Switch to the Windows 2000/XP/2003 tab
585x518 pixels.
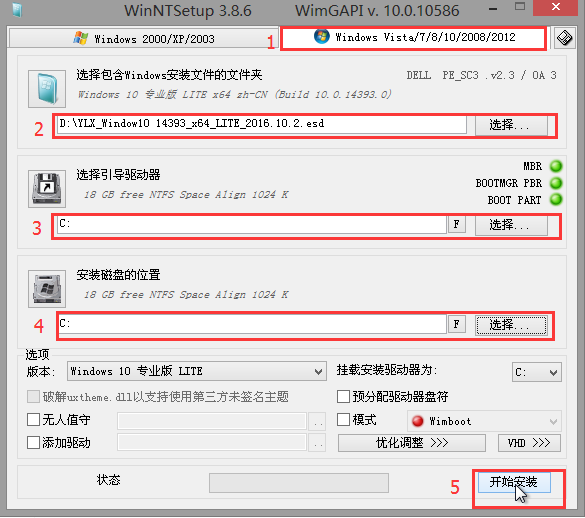click(x=143, y=39)
